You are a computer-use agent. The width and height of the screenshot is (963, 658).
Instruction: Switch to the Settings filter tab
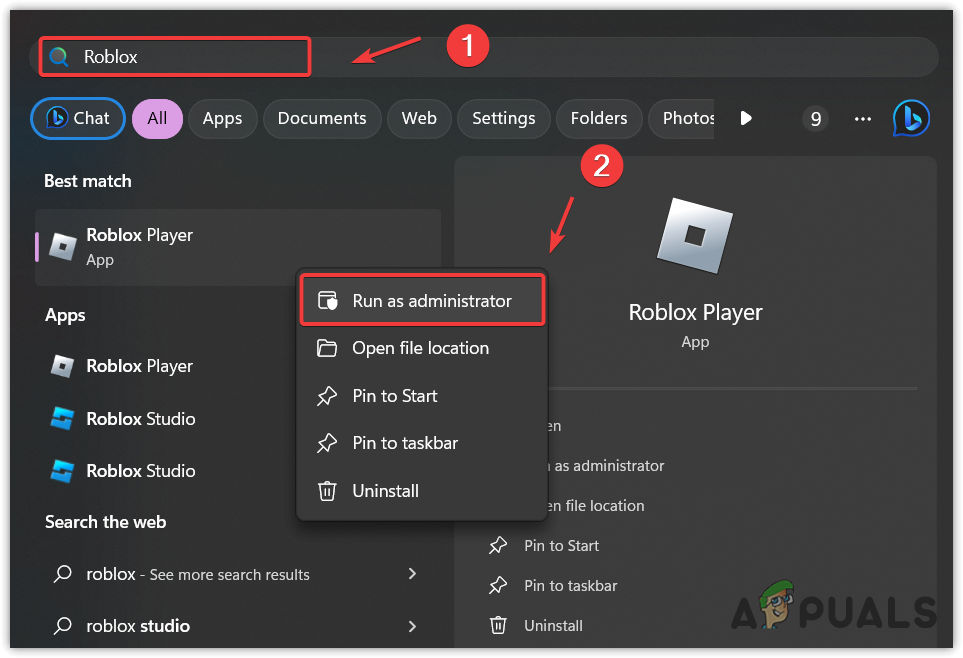(504, 118)
